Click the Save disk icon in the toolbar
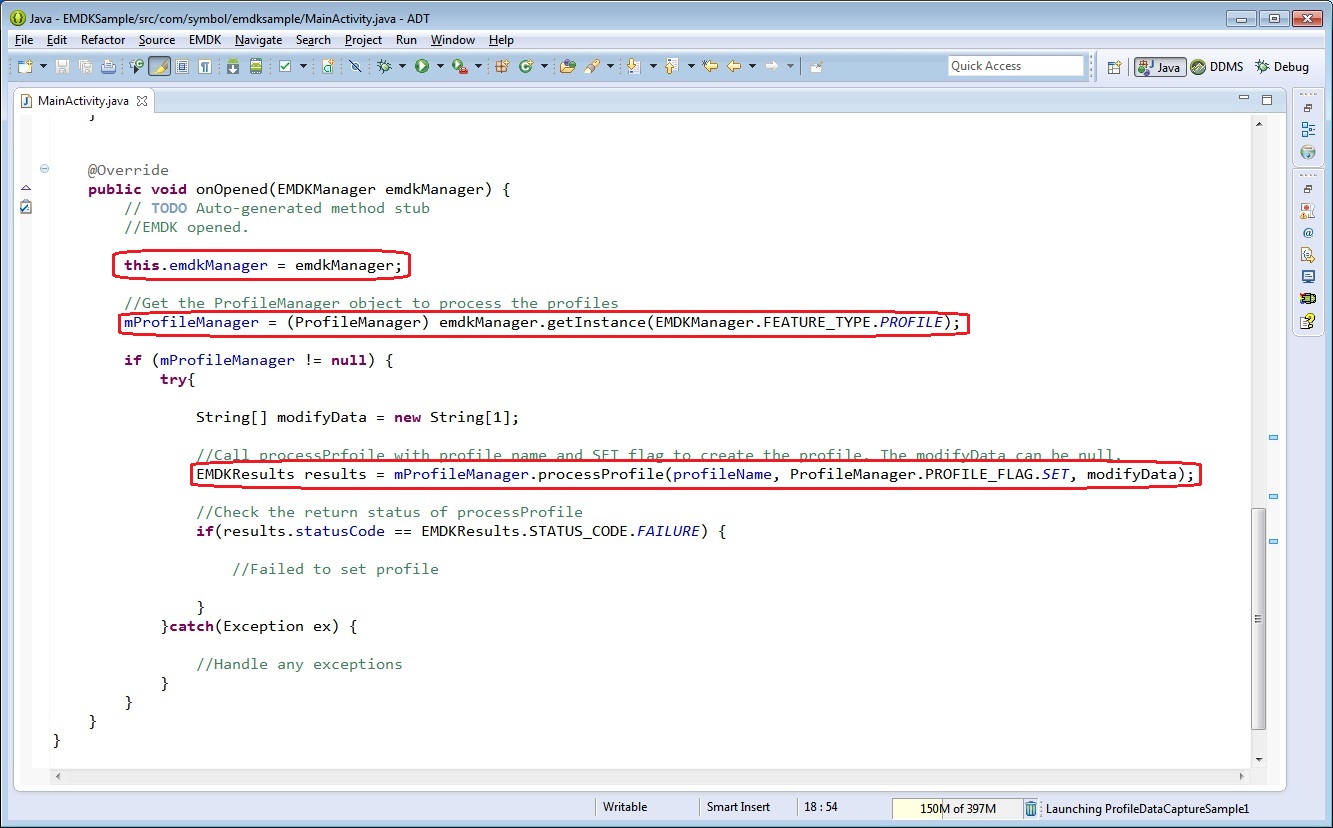1333x828 pixels. pos(63,66)
